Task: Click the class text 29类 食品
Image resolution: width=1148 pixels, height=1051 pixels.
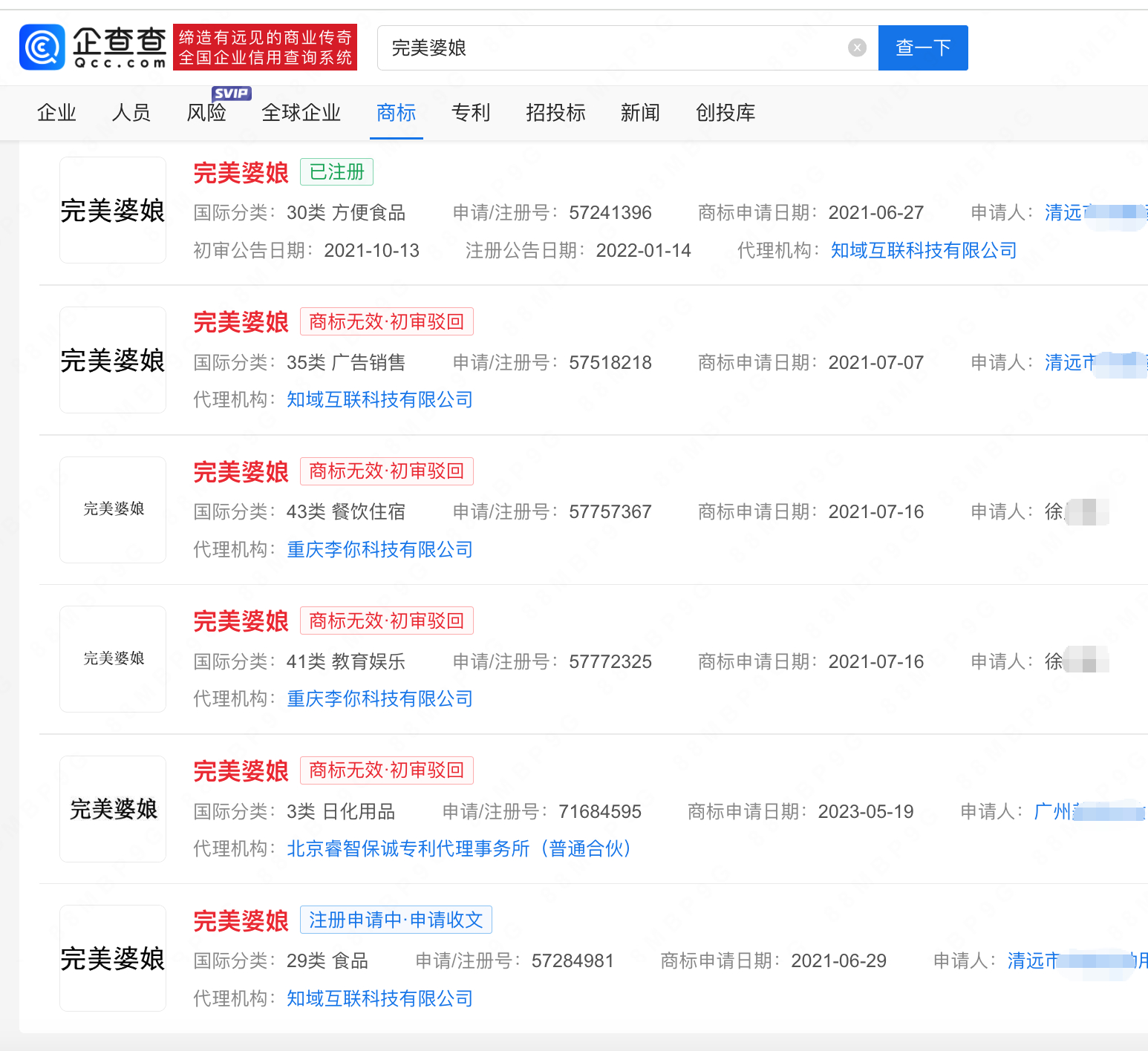Action: tap(327, 961)
